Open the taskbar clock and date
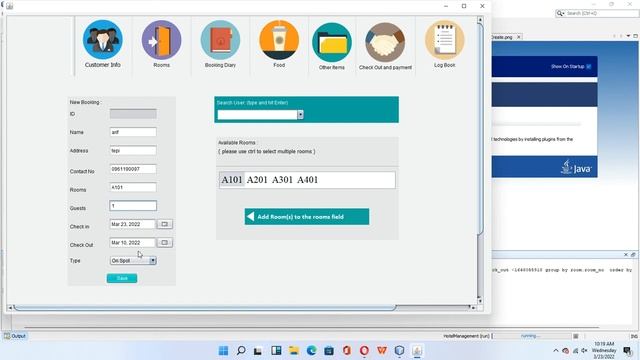This screenshot has width=640, height=360. click(604, 351)
